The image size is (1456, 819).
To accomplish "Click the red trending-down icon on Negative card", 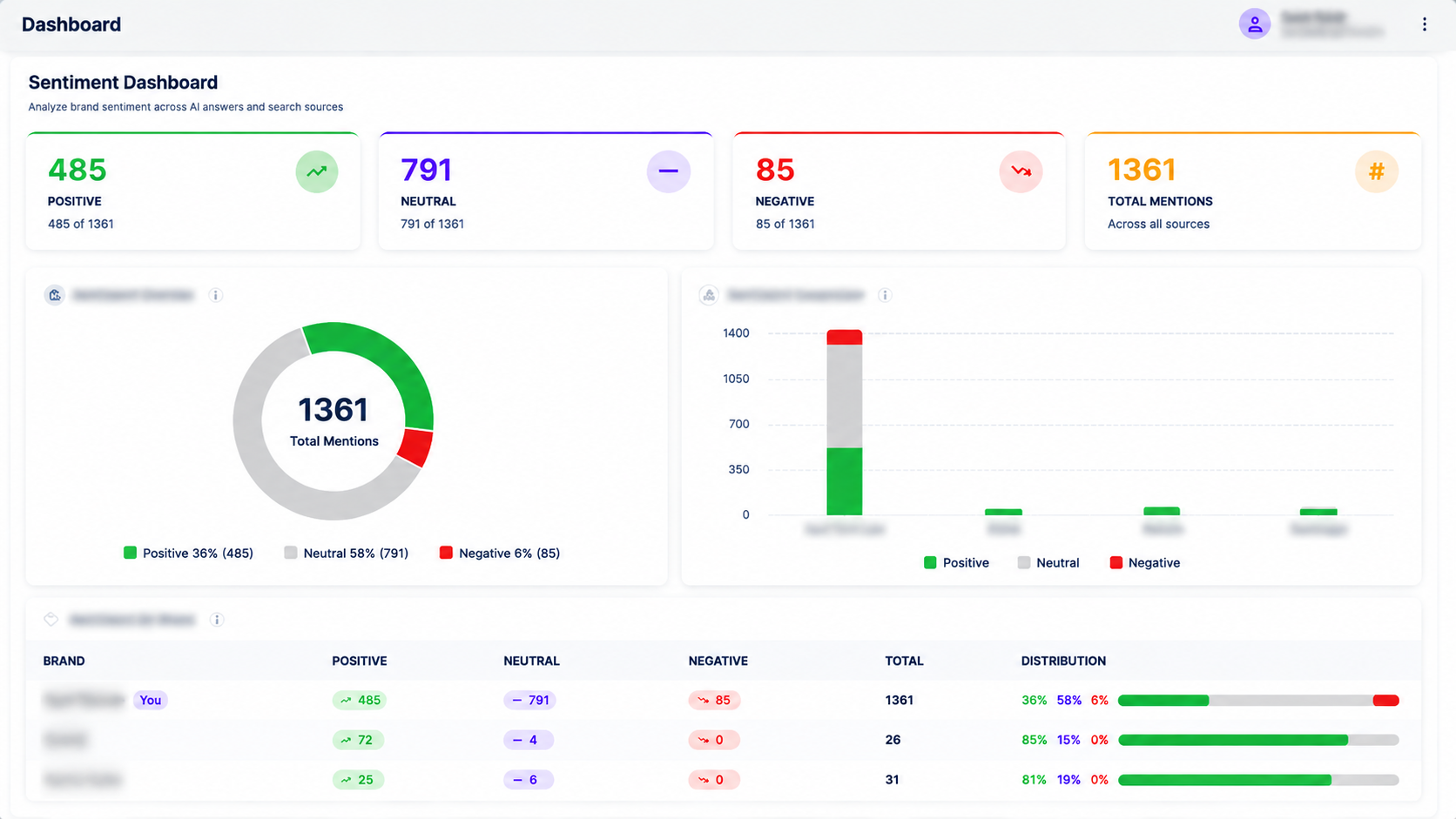I will (x=1021, y=171).
